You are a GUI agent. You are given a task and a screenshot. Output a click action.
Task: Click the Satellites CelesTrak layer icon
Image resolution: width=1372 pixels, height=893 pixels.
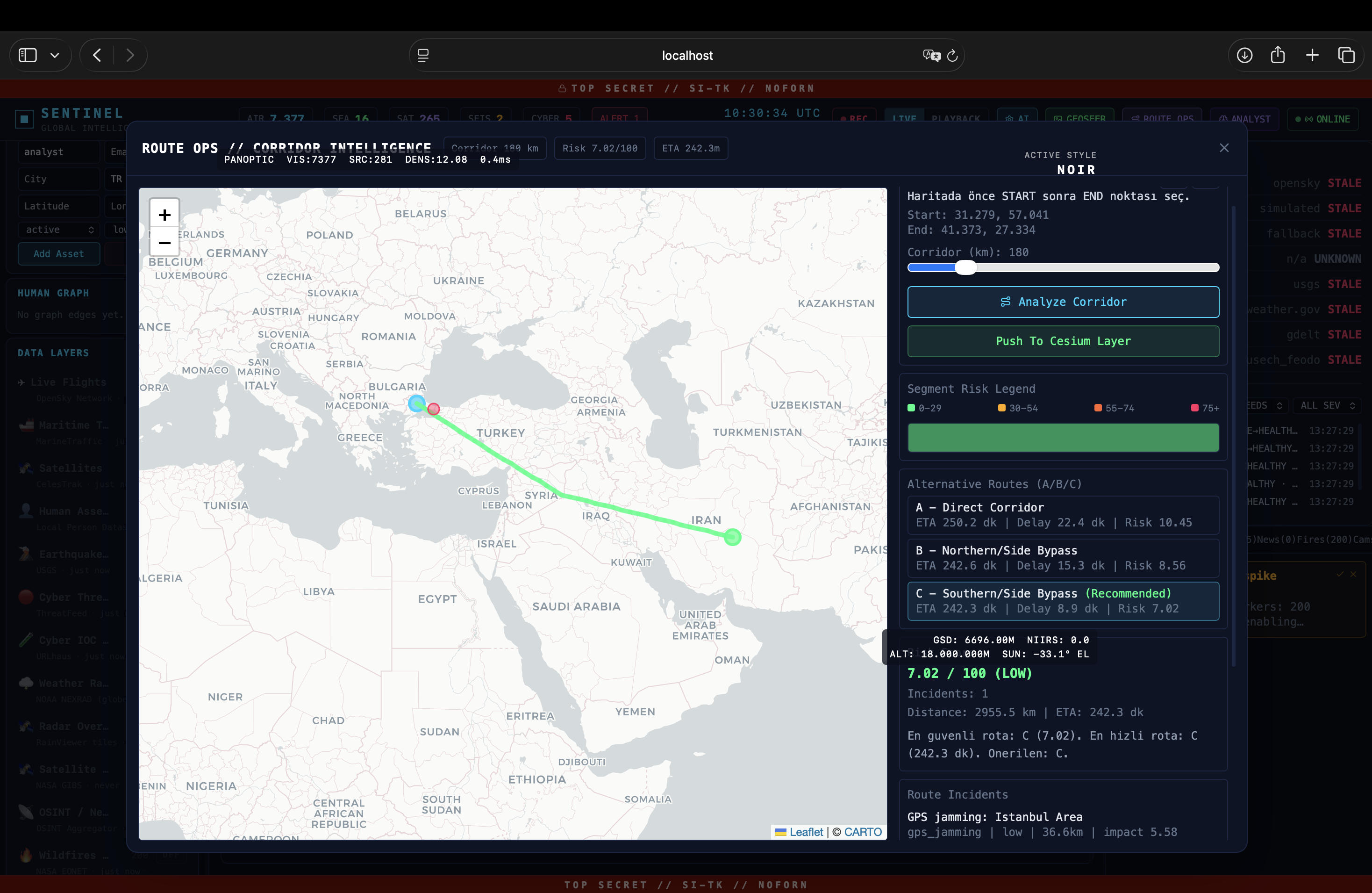pos(26,468)
